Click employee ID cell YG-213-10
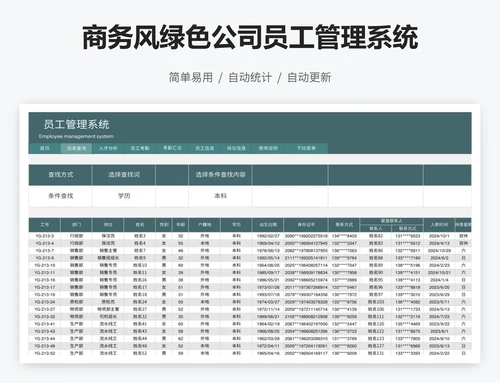 [45, 265]
